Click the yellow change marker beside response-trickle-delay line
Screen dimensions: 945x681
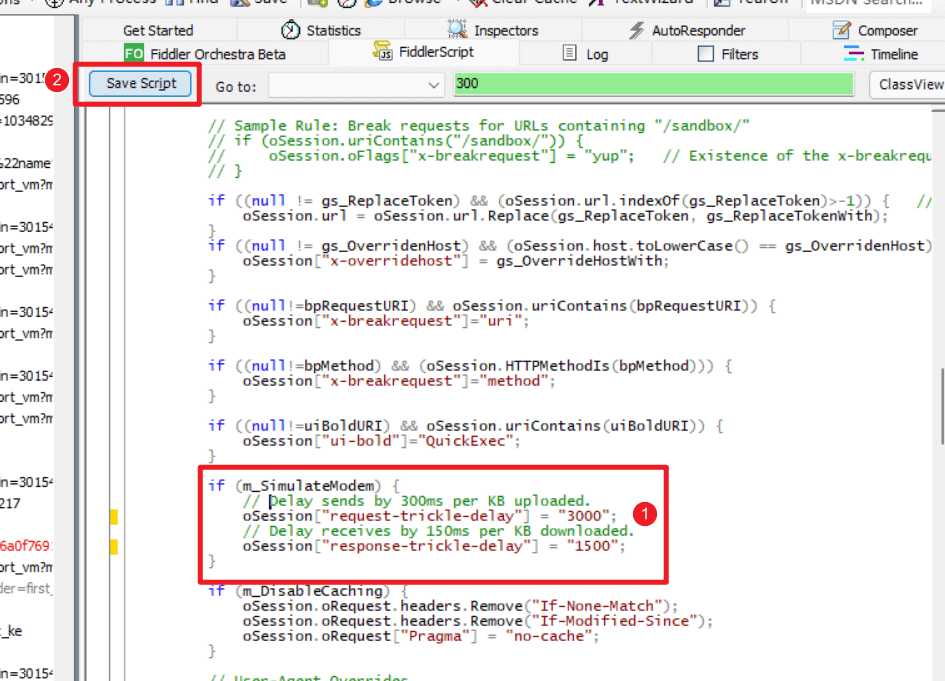click(114, 547)
